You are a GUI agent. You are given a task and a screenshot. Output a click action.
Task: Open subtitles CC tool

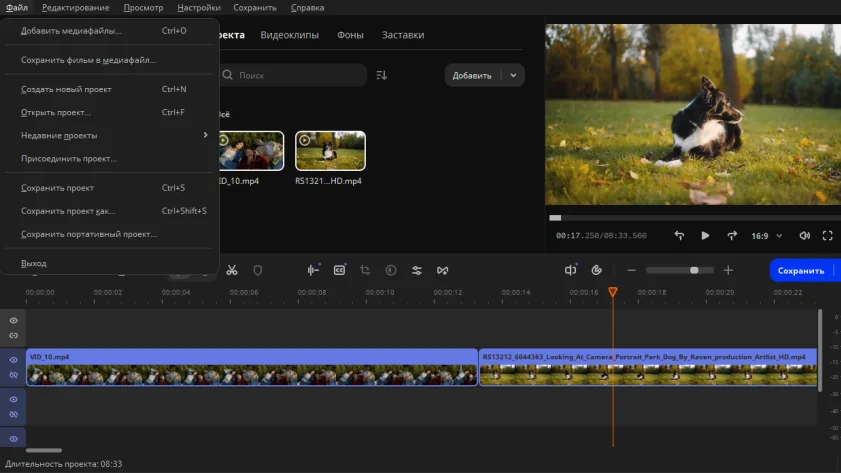click(x=339, y=270)
